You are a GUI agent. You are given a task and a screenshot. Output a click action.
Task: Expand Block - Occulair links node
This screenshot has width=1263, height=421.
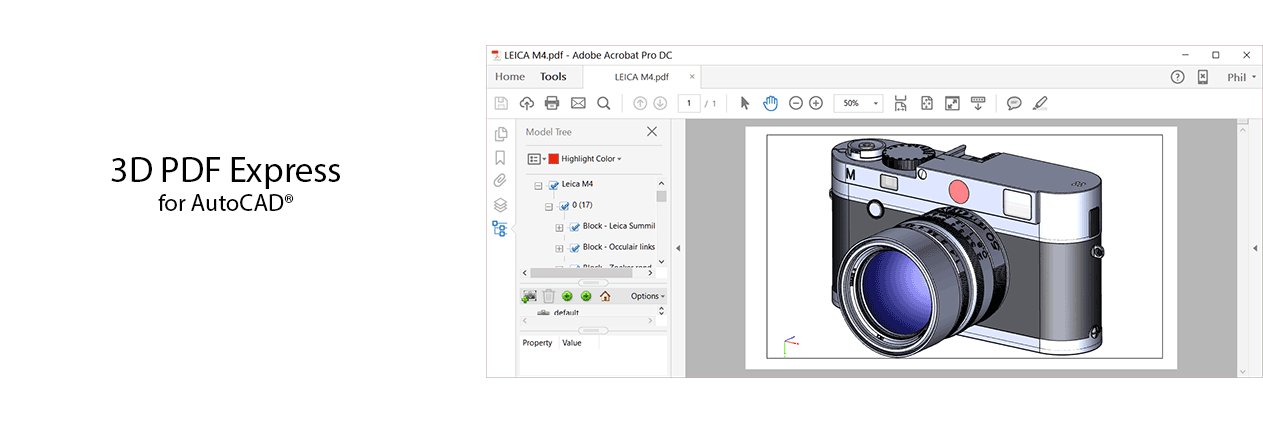[x=560, y=248]
